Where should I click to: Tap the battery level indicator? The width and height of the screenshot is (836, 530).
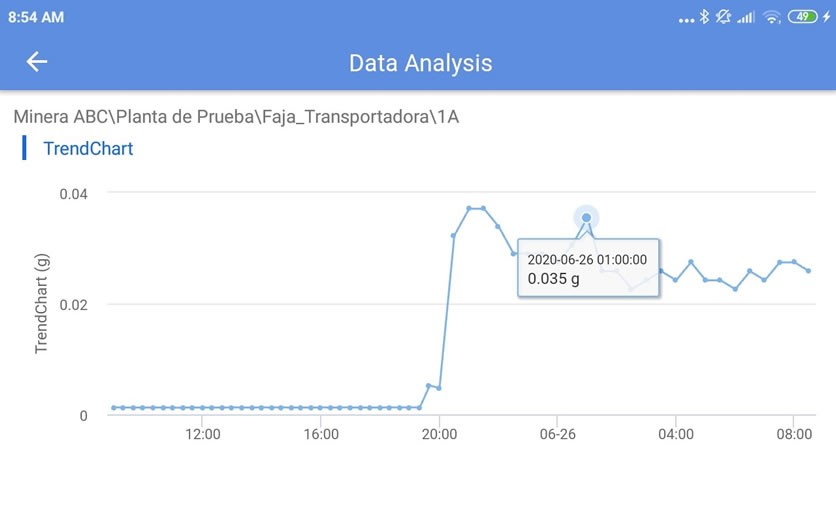tap(802, 17)
